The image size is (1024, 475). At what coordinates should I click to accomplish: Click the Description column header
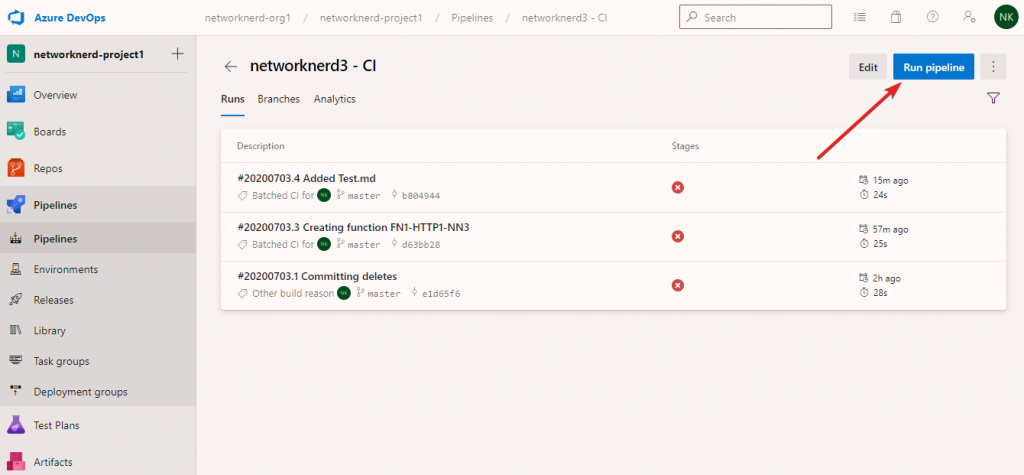261,146
